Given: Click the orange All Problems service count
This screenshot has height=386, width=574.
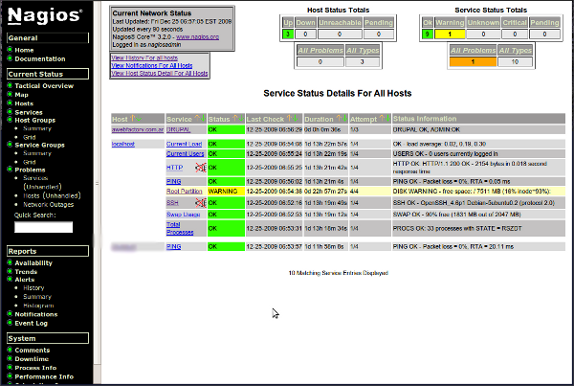Looking at the screenshot, I should click(x=473, y=62).
